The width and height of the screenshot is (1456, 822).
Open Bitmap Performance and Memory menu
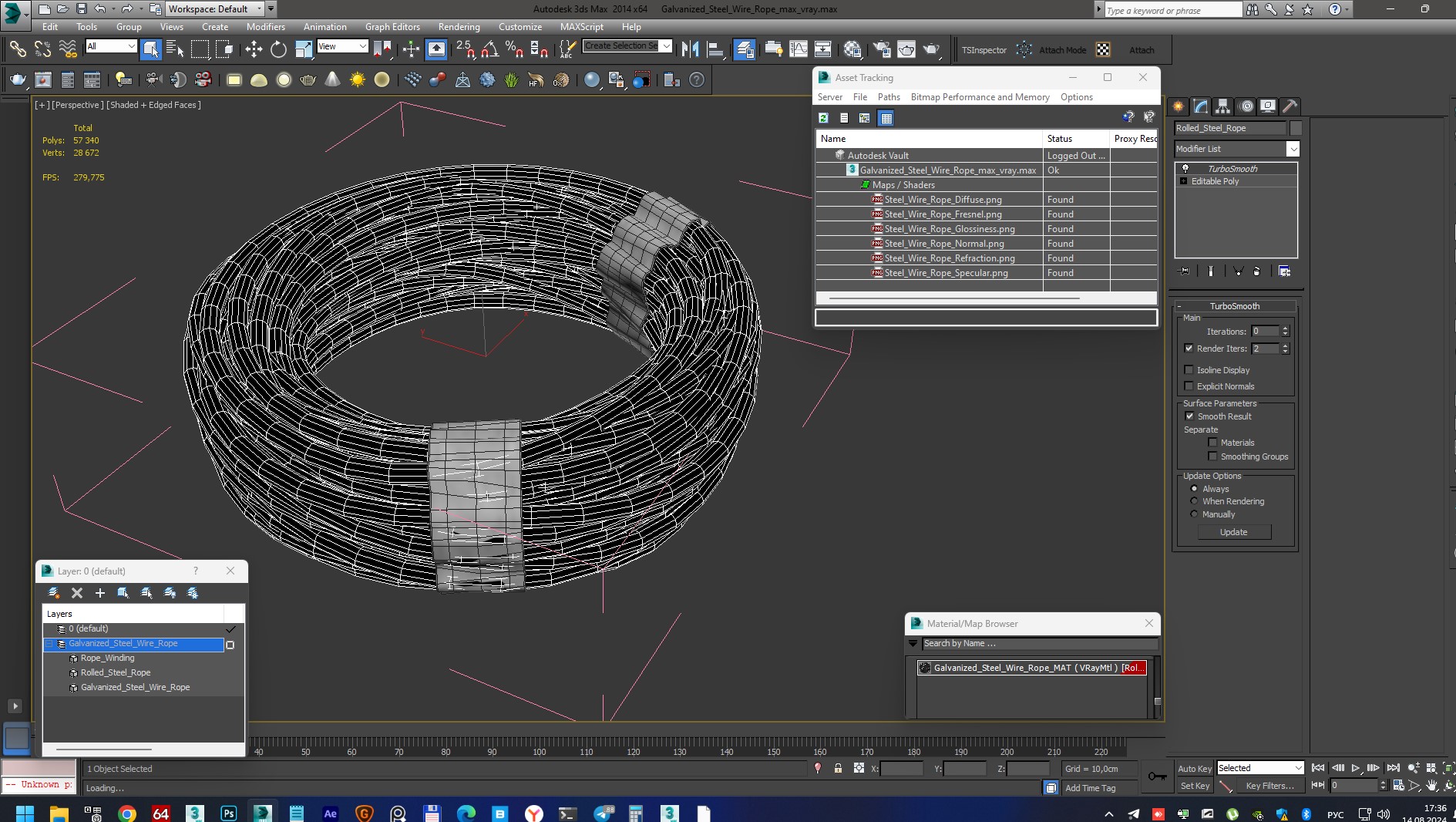[980, 97]
